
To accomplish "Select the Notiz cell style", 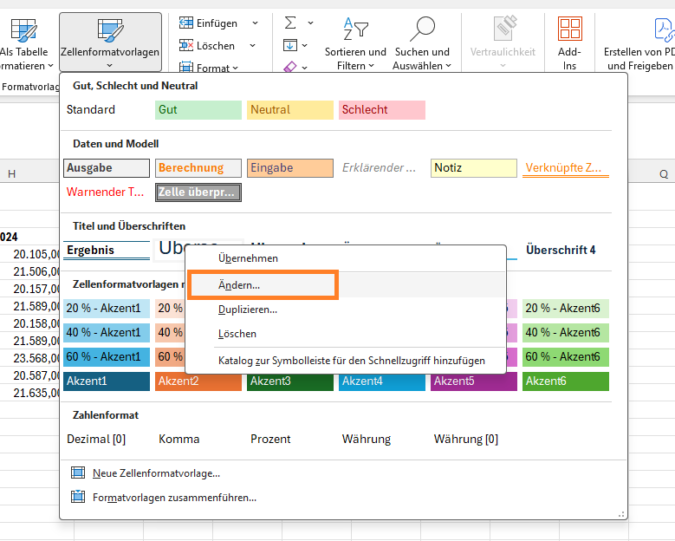I will tap(473, 168).
